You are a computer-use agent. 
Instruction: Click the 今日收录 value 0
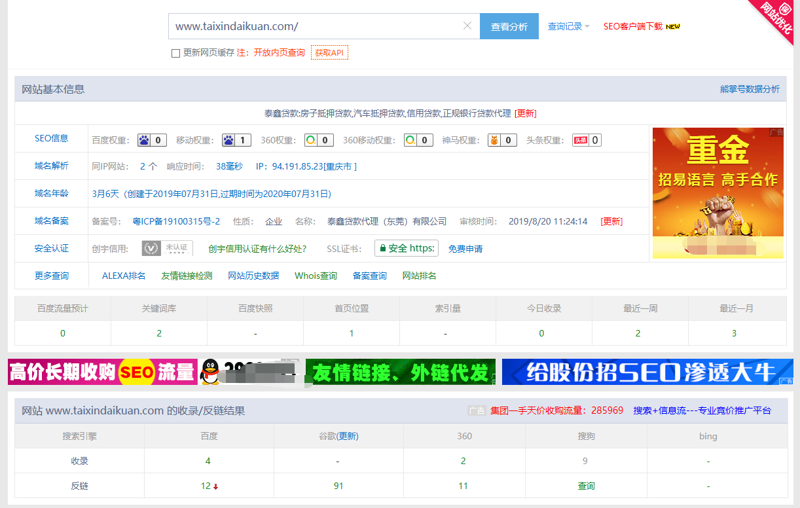tap(541, 334)
